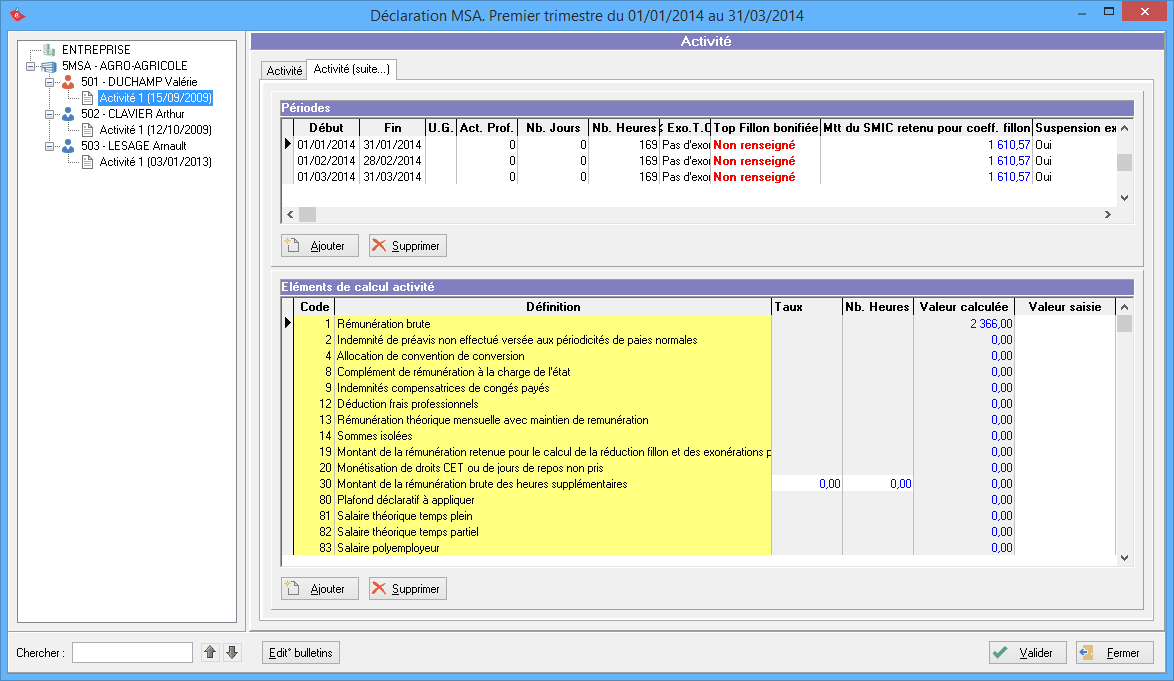Click the blue person icon for CLAVIER Arthur

68,114
